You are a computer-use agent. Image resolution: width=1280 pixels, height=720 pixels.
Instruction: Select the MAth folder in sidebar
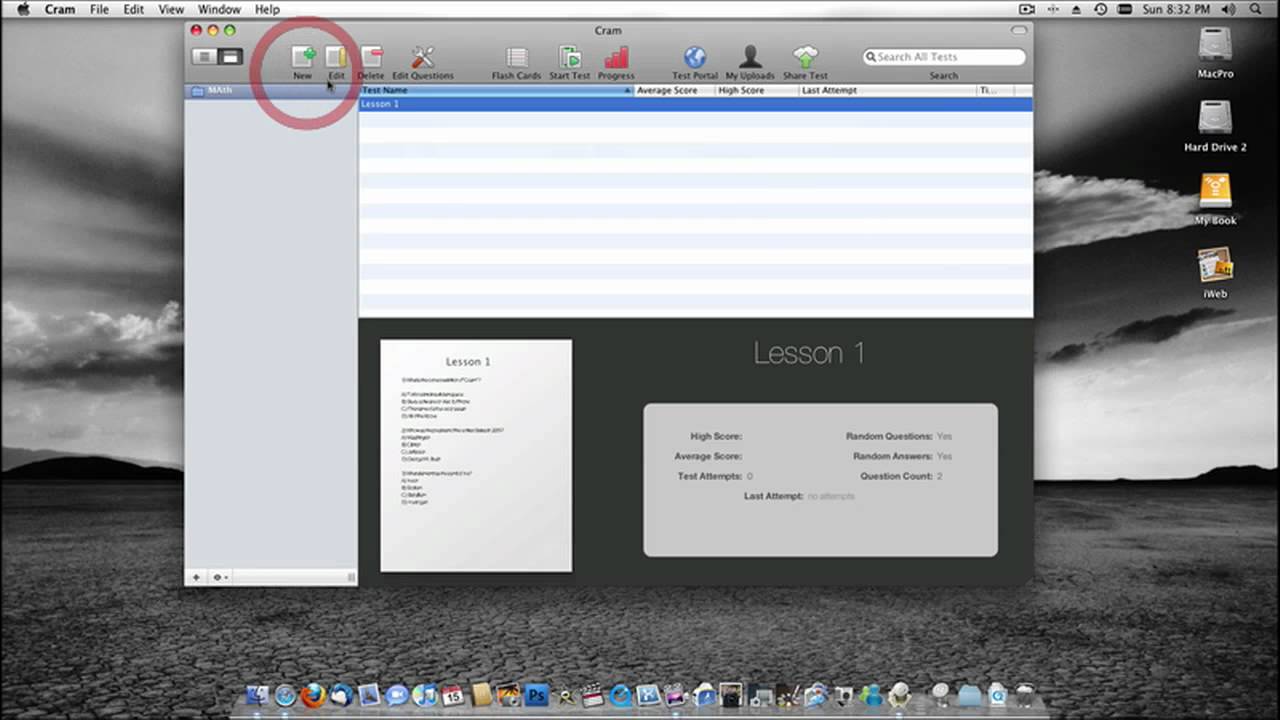(x=271, y=90)
